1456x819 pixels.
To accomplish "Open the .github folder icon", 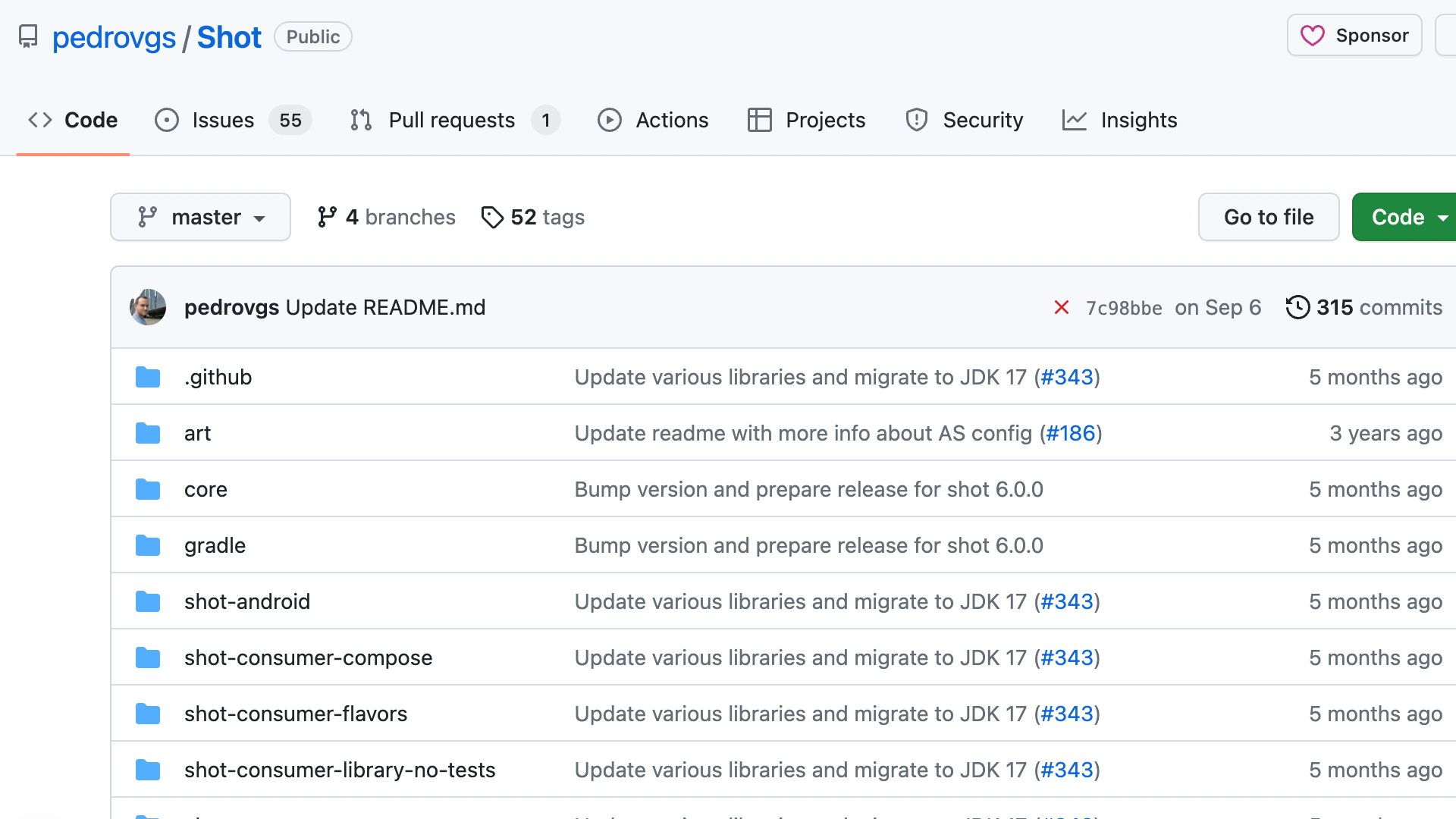I will pyautogui.click(x=148, y=377).
